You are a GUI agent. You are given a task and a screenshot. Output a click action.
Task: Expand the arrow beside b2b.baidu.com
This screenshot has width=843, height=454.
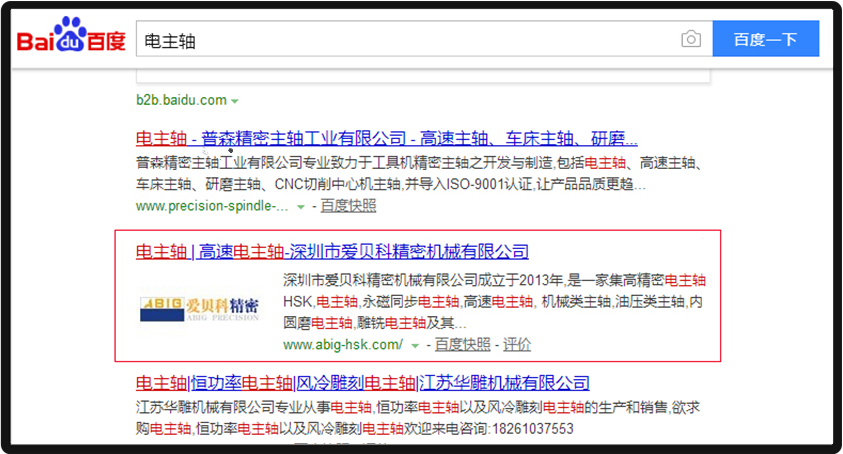235,102
